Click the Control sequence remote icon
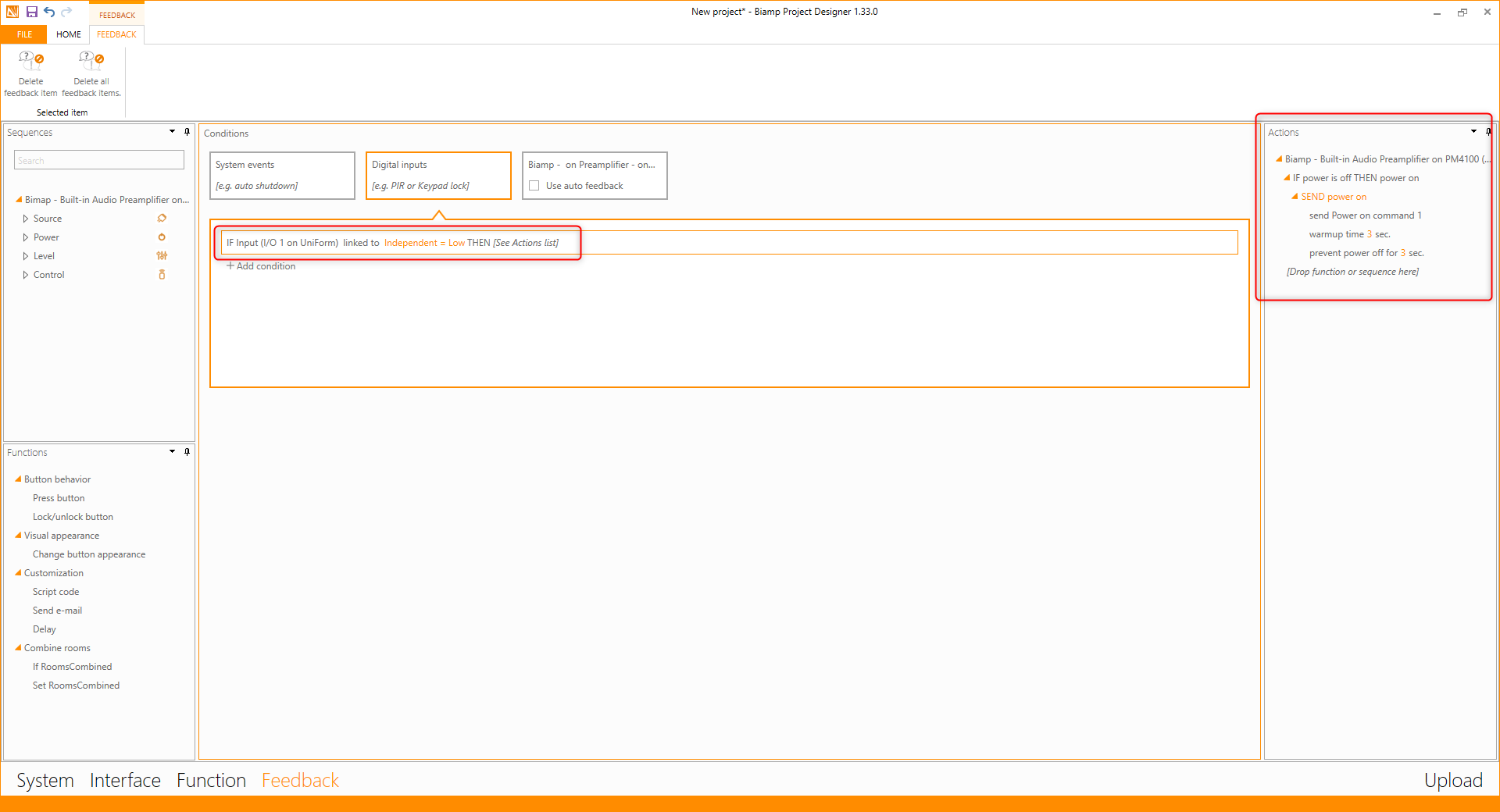The image size is (1500, 812). 162,275
